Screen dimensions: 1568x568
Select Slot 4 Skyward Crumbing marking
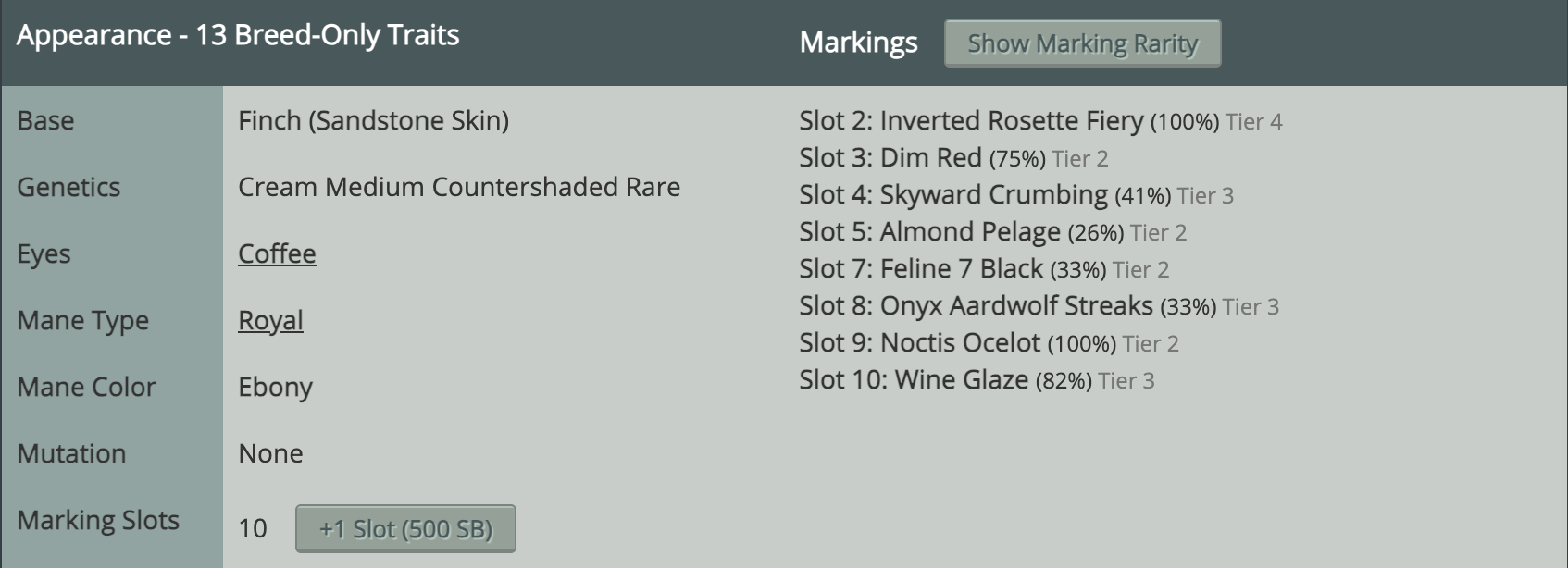pos(1016,195)
